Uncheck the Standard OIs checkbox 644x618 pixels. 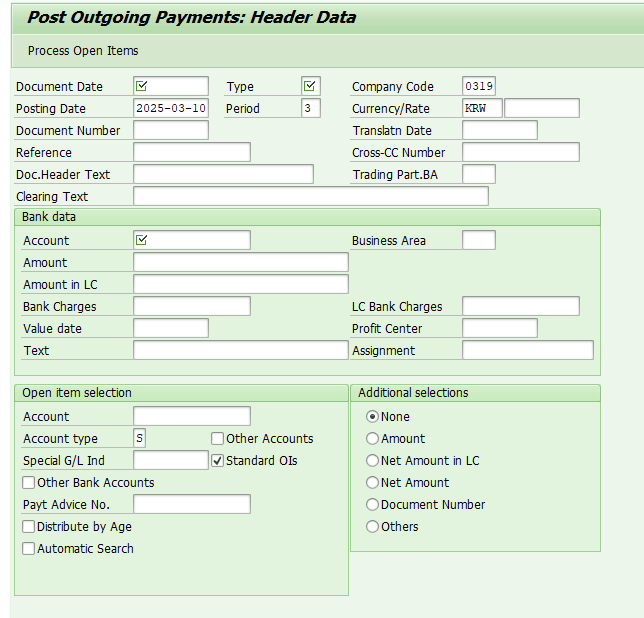click(218, 460)
